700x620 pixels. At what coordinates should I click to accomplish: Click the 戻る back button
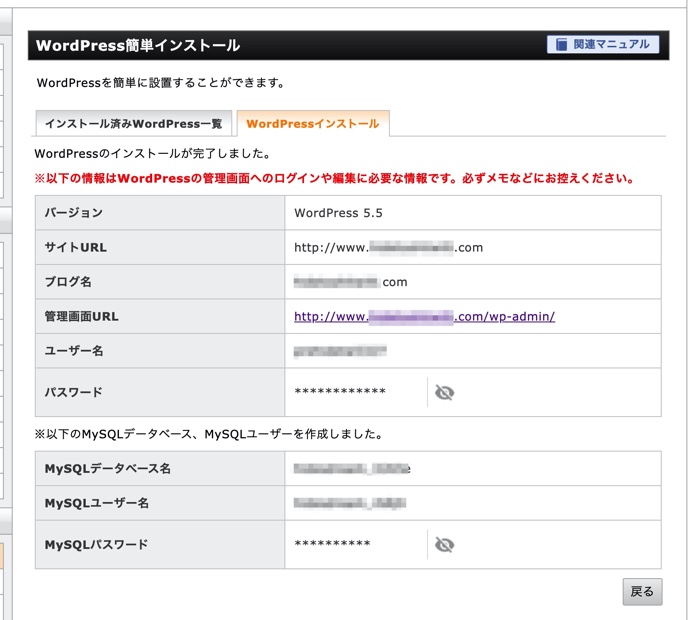click(x=642, y=592)
